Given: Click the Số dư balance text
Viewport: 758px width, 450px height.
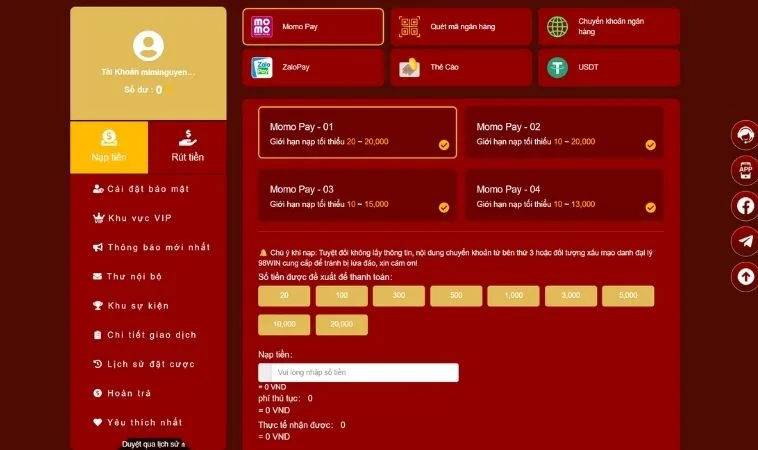Looking at the screenshot, I should [144, 90].
